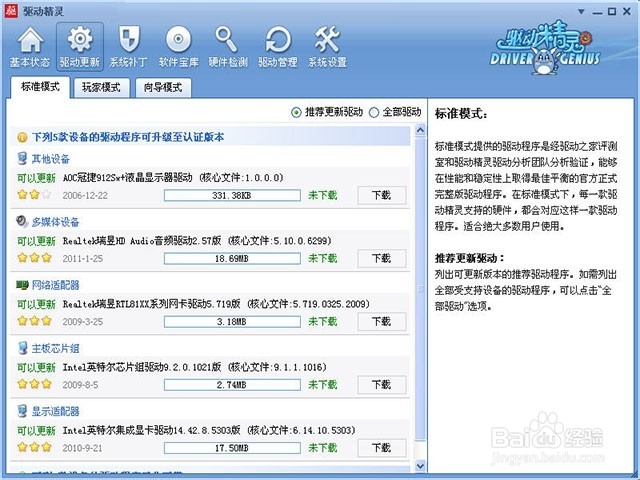Click 可以更新 label of Realtek audio row
Image resolution: width=640 pixels, height=480 pixels.
(x=36, y=241)
